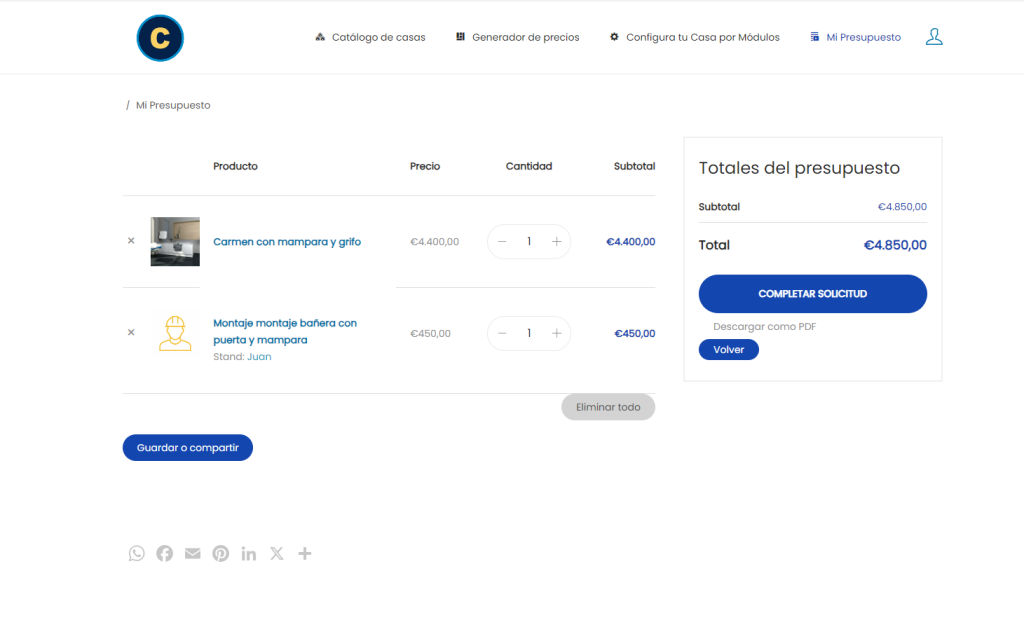Go to Generador de precios
The height and width of the screenshot is (634, 1024).
518,37
